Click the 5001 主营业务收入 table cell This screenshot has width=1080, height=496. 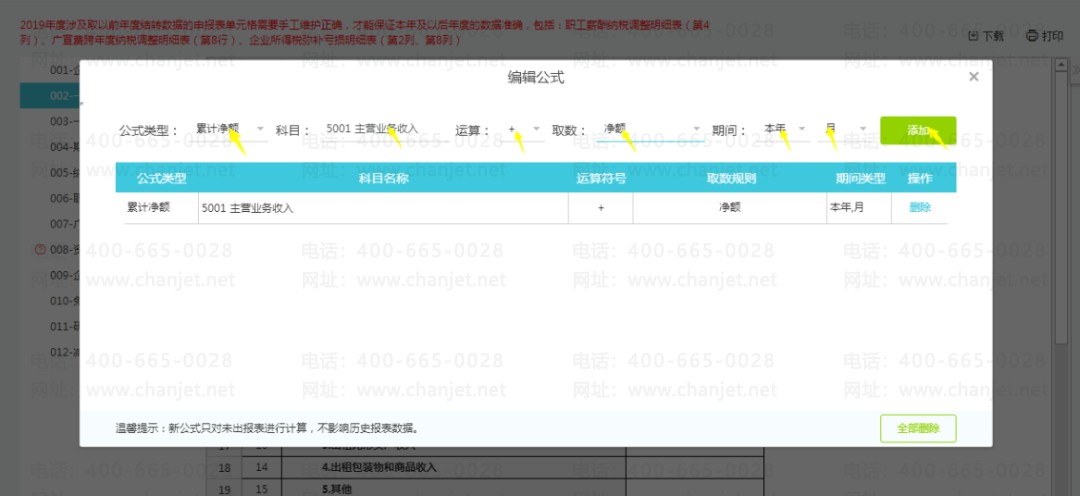coord(383,208)
